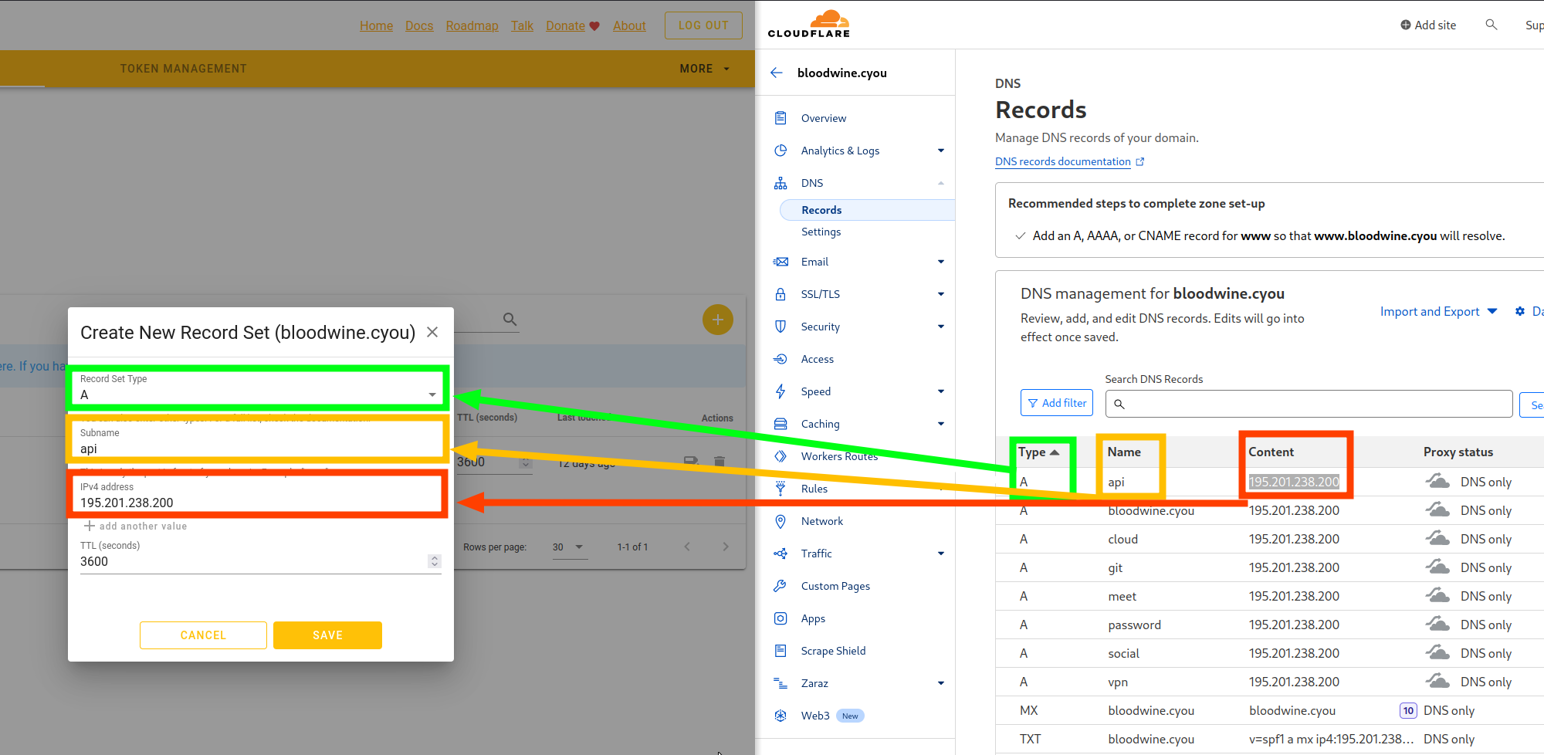The image size is (1544, 755).
Task: Select Settings under DNS
Action: coord(821,232)
